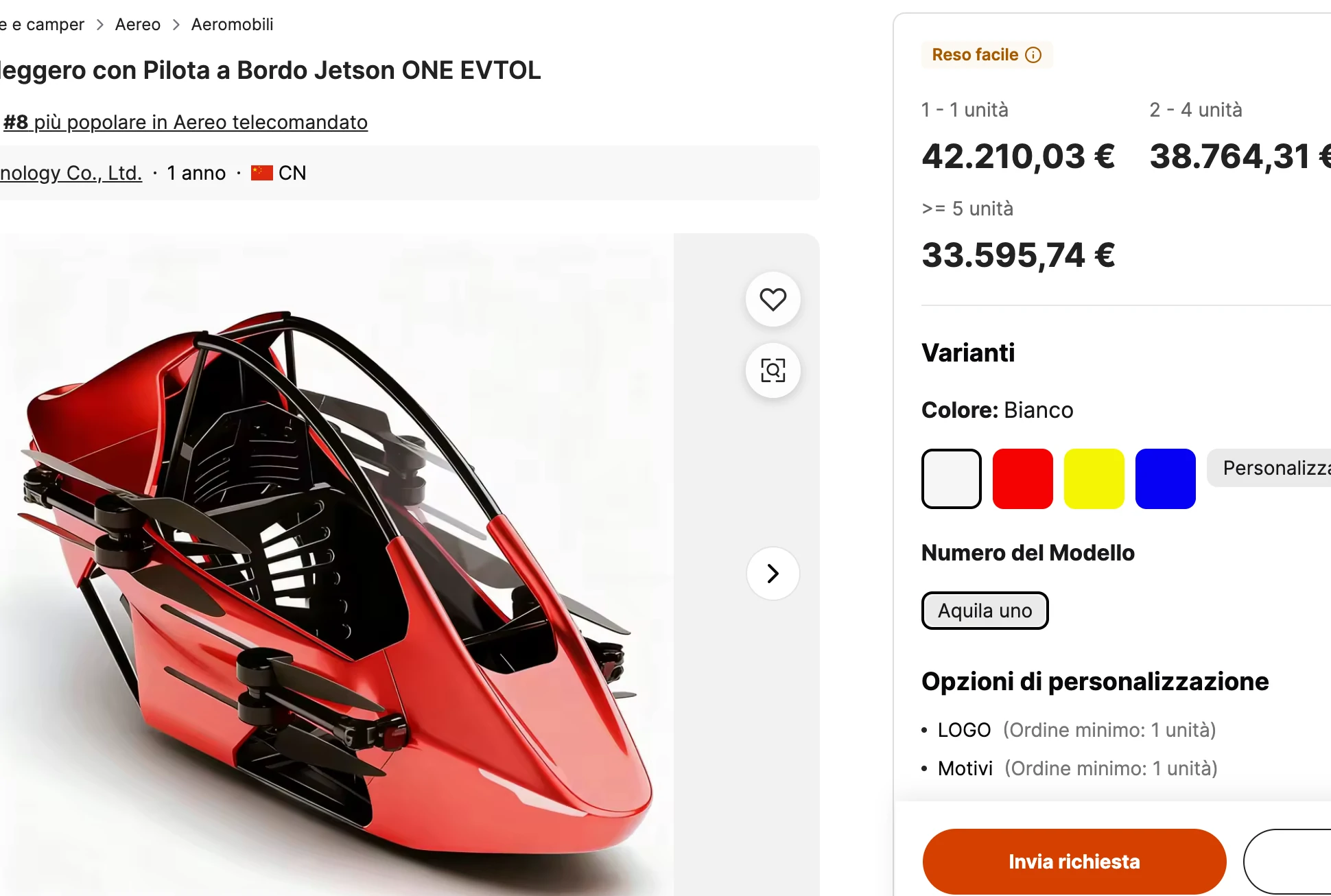The height and width of the screenshot is (896, 1331).
Task: Open the Aereo breadcrumb category
Action: click(137, 24)
